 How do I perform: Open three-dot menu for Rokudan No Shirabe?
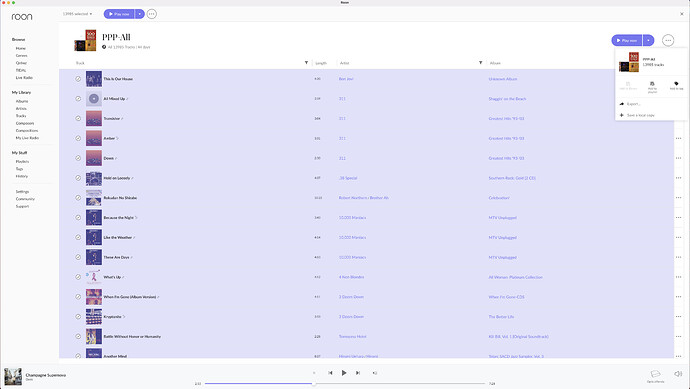click(678, 198)
